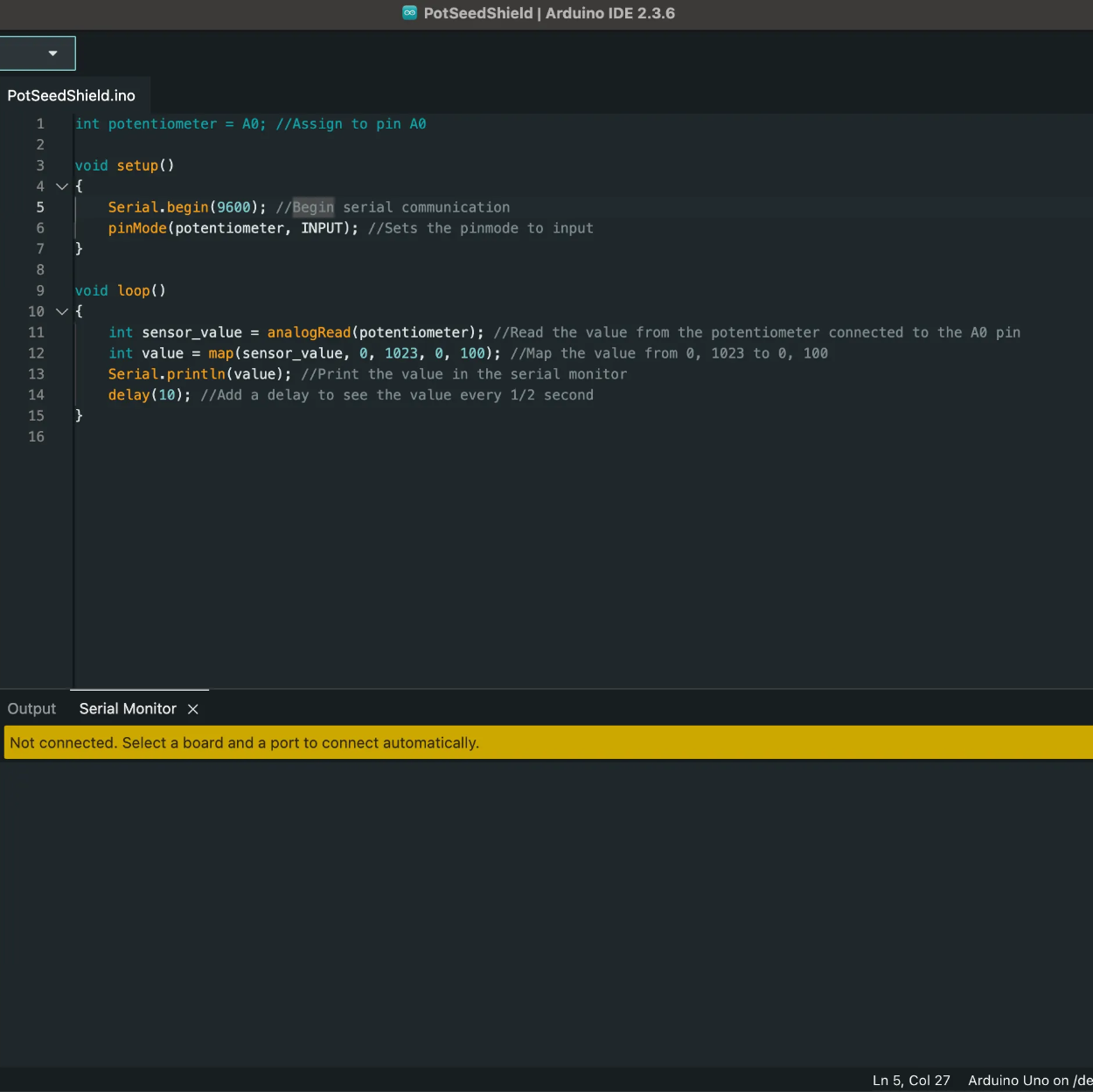Screen dimensions: 1093x1092
Task: Close the Serial Monitor panel
Action: (x=192, y=709)
